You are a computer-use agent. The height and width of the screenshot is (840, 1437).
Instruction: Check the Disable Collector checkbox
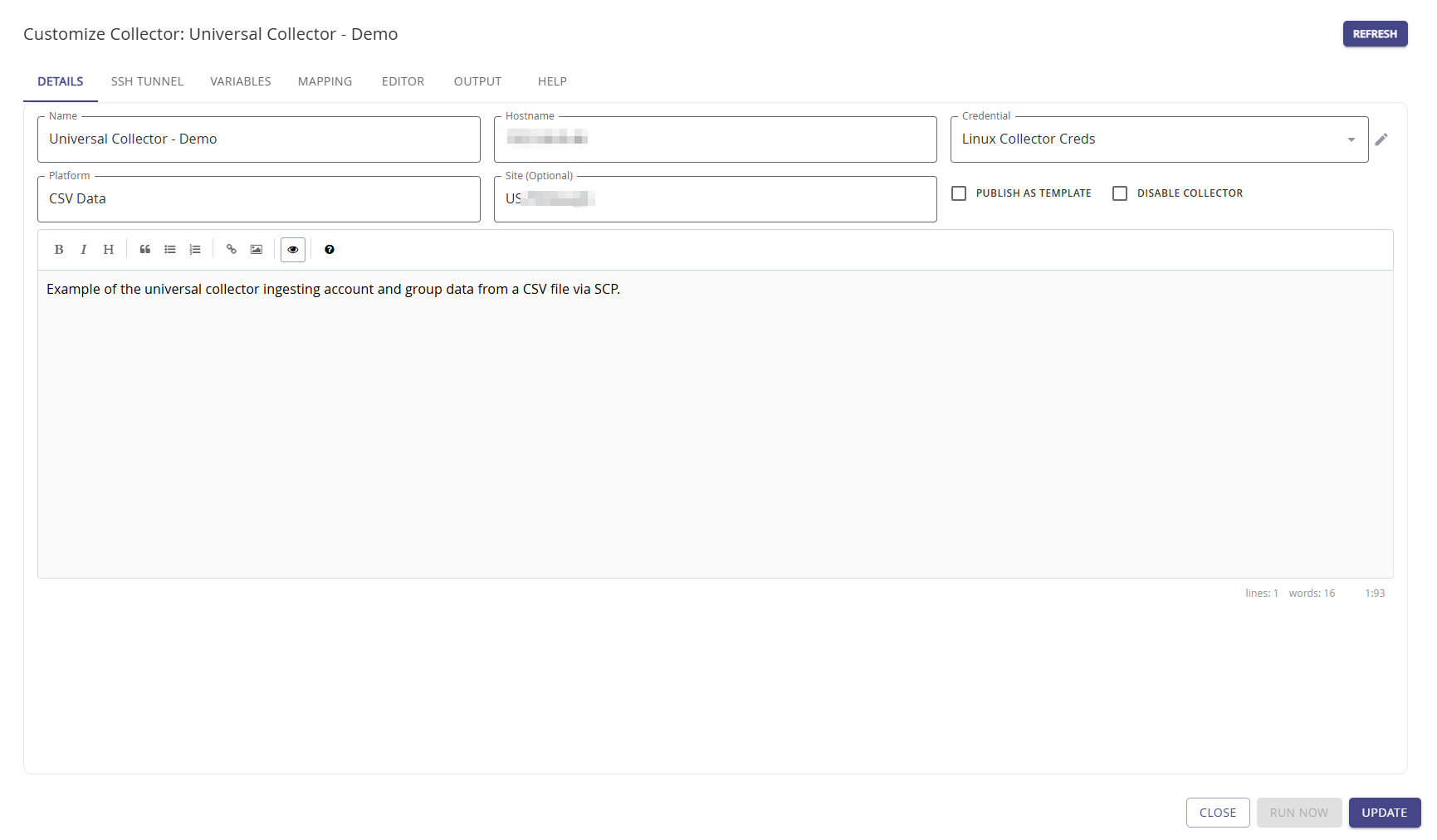[1120, 193]
